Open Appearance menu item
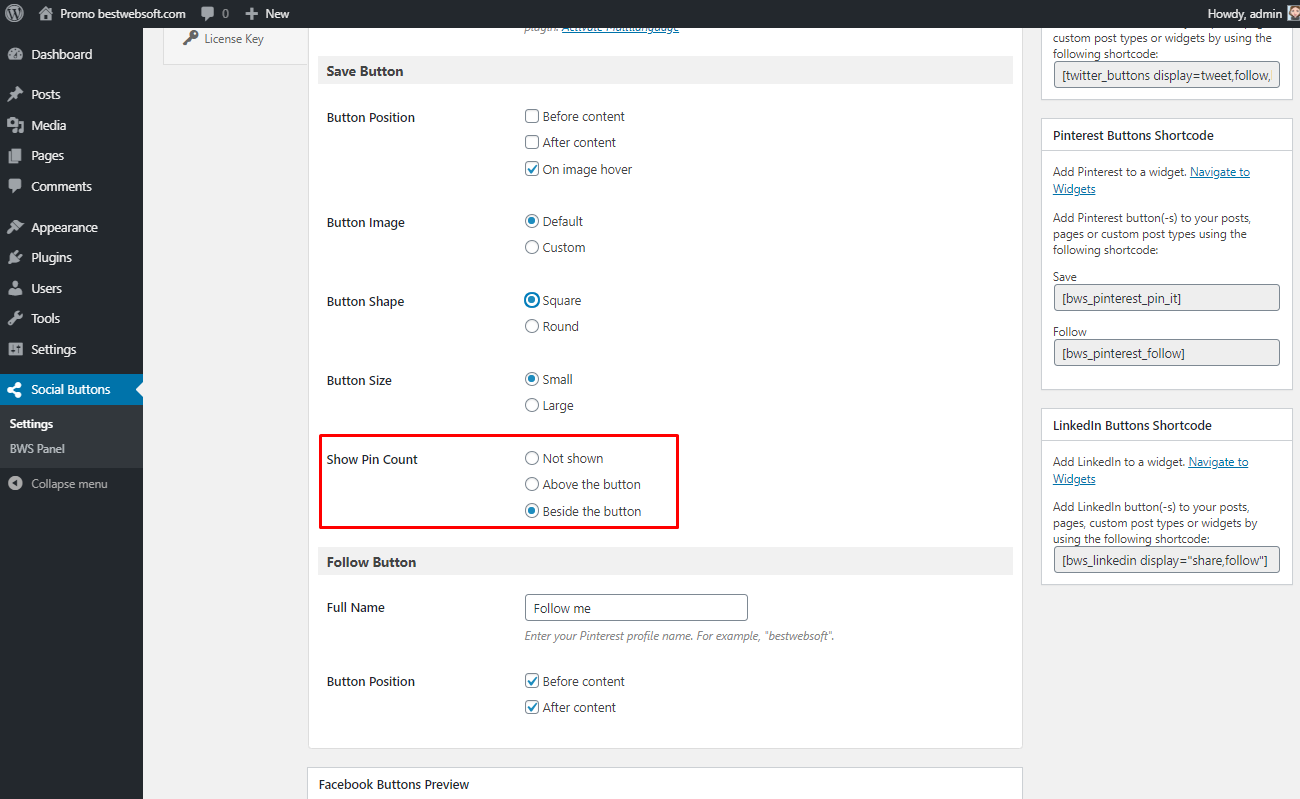The width and height of the screenshot is (1300, 799). point(71,227)
